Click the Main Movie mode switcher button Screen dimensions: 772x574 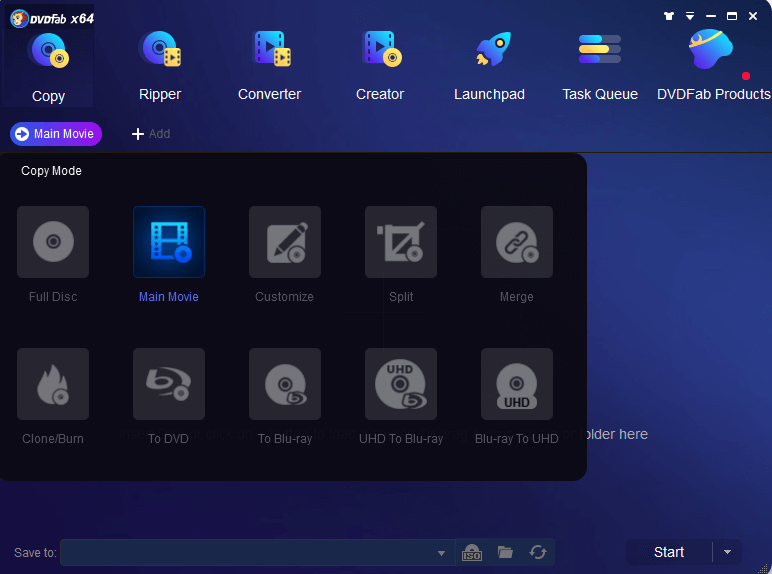point(56,134)
